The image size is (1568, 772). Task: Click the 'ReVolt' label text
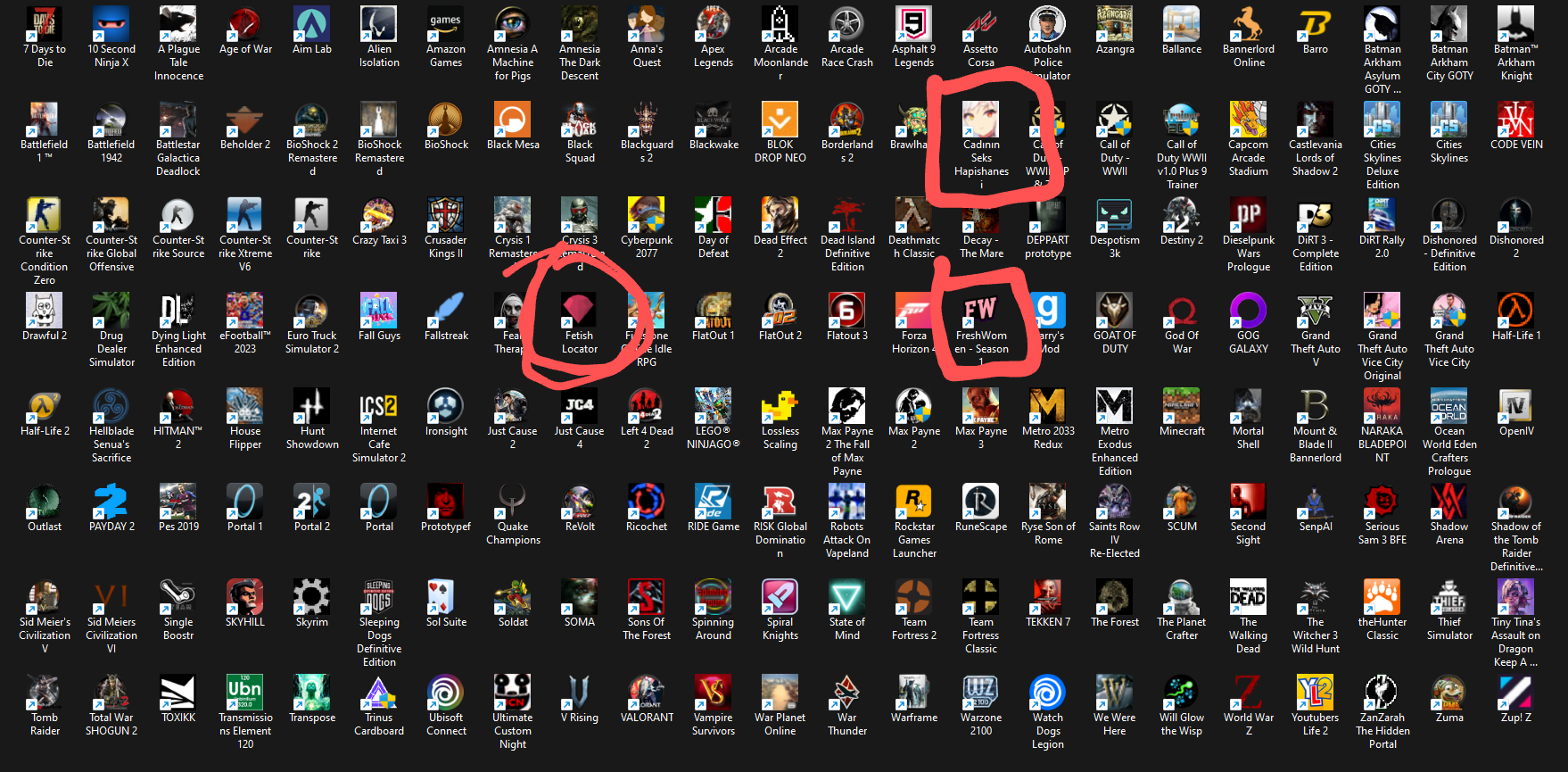click(580, 527)
